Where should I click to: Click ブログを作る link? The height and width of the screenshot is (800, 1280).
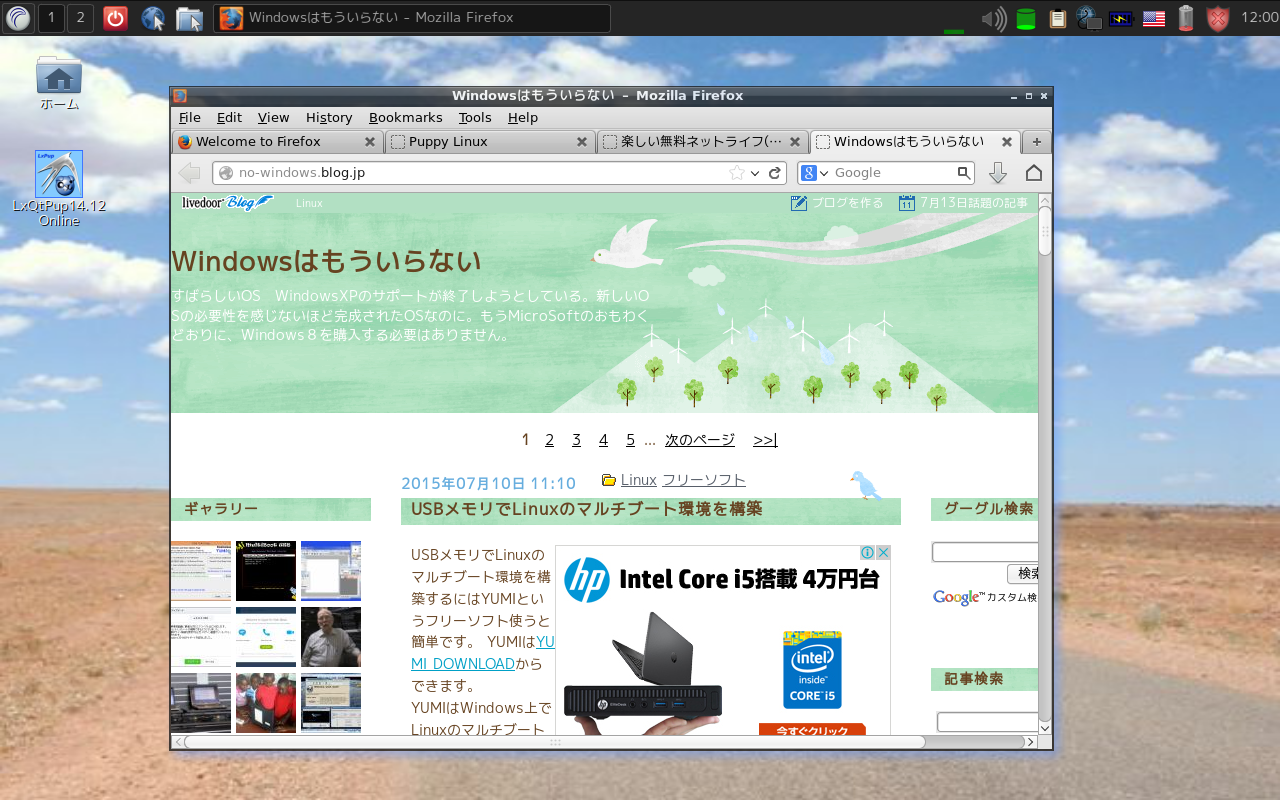point(837,203)
